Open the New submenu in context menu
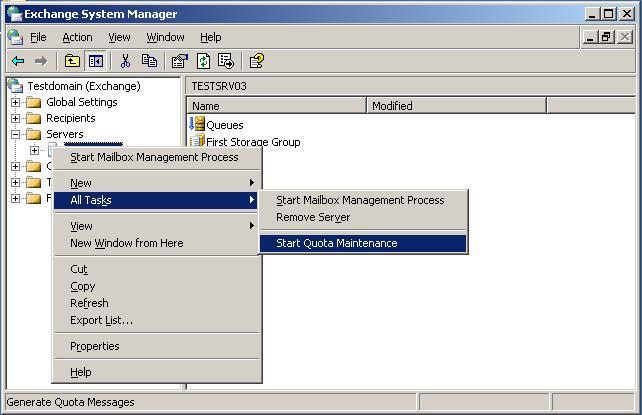The image size is (642, 415). coord(80,183)
